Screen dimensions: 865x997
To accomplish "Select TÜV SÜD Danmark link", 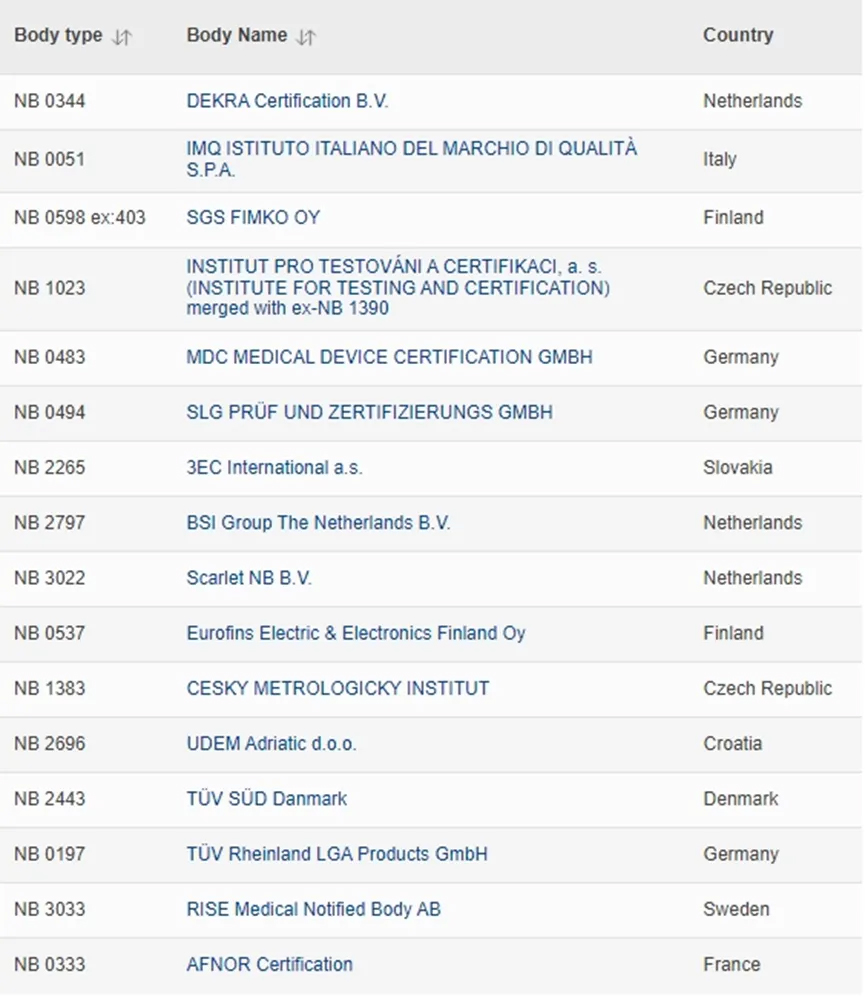I will point(267,799).
